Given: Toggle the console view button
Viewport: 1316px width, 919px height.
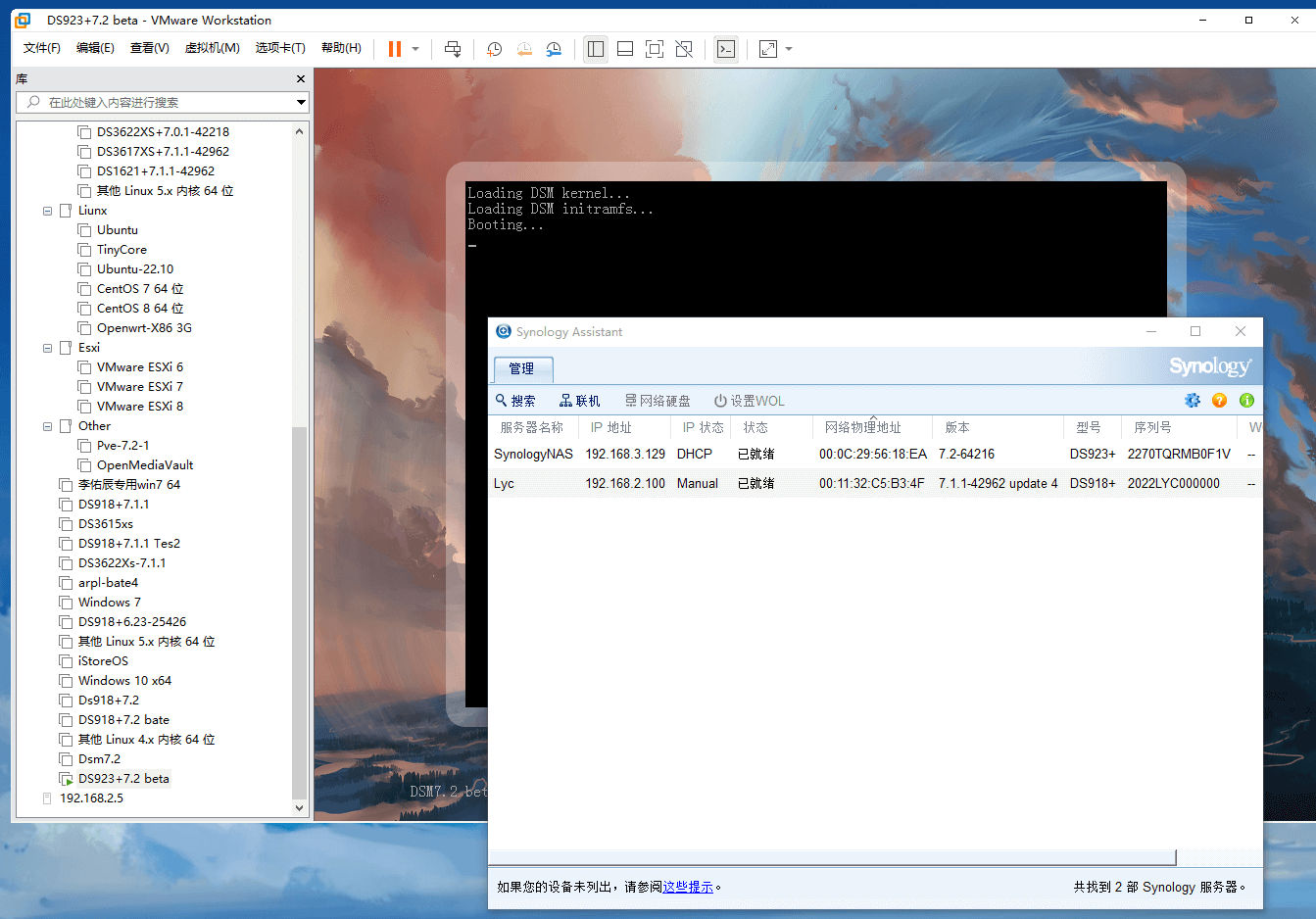Looking at the screenshot, I should (x=726, y=49).
